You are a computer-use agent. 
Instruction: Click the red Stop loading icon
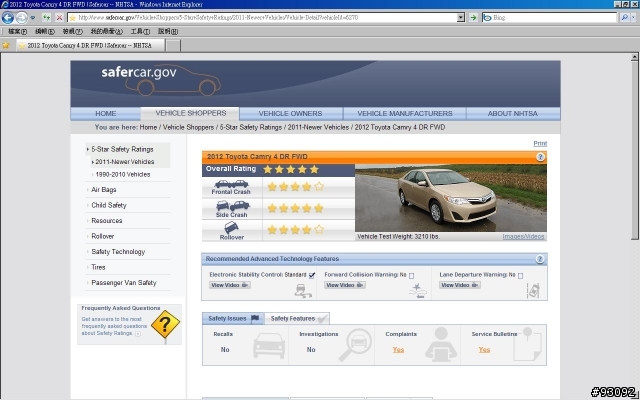click(60, 18)
